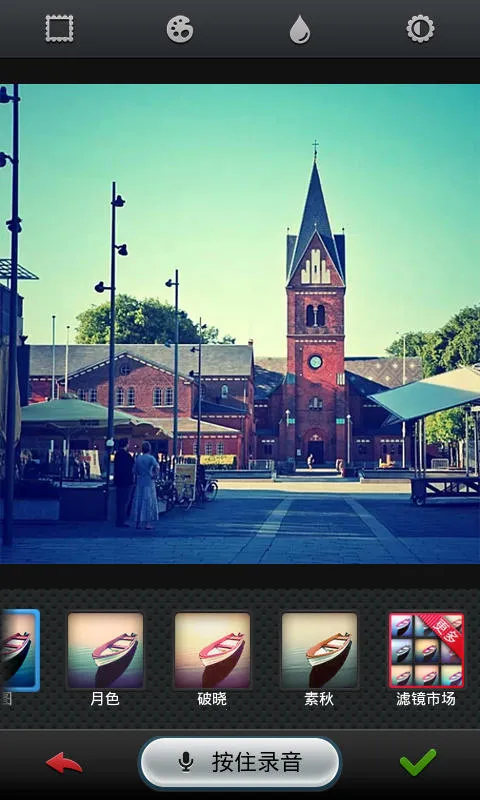Hit the 按住录音 text on record button
This screenshot has height=800, width=480.
tap(257, 763)
